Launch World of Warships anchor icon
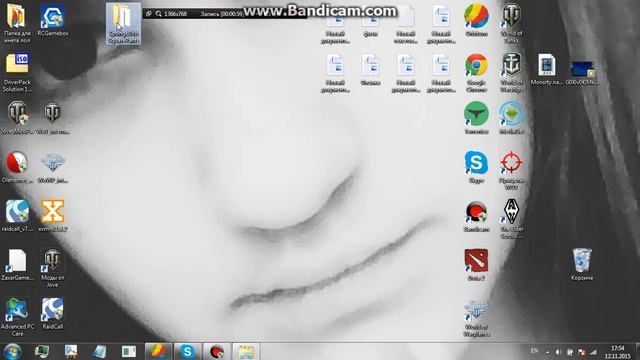Screen dimensions: 640x360 click(x=511, y=72)
